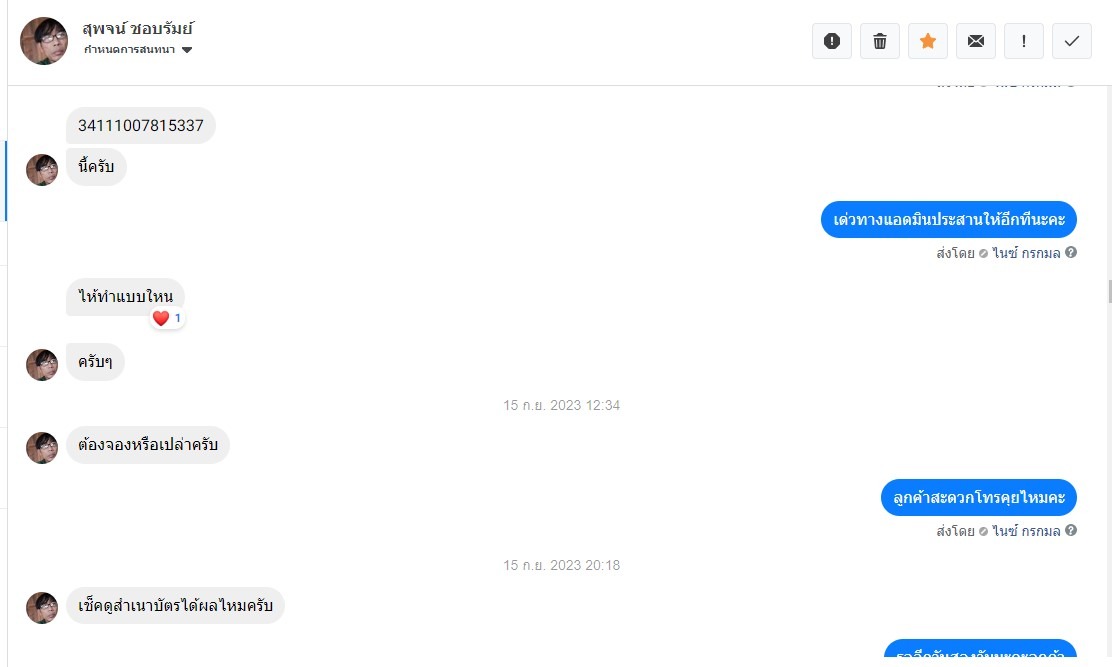
Task: Click the help icon beside the first sender label
Action: click(1071, 252)
